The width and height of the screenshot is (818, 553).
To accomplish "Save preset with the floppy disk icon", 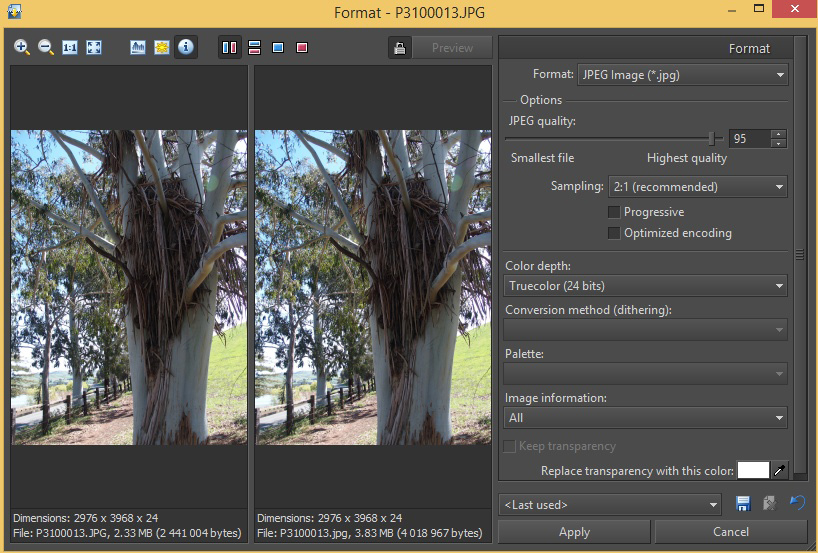I will tap(743, 503).
